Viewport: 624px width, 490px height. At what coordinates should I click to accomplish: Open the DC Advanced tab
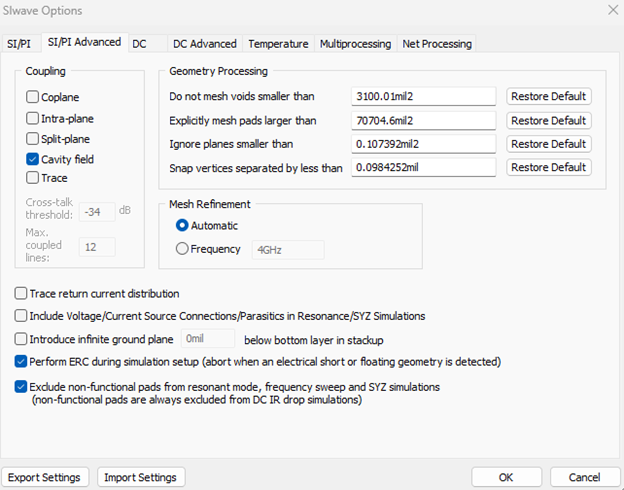(x=204, y=44)
